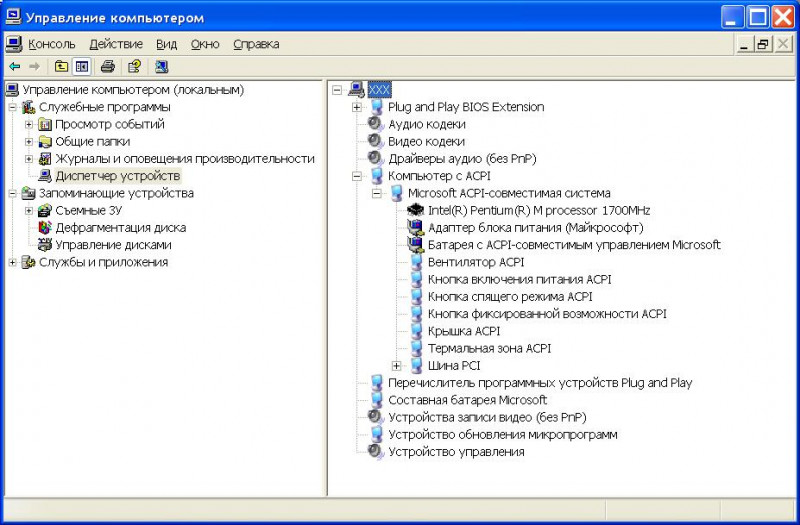Select Управление дисками in the tree
This screenshot has height=525, width=800.
(113, 245)
